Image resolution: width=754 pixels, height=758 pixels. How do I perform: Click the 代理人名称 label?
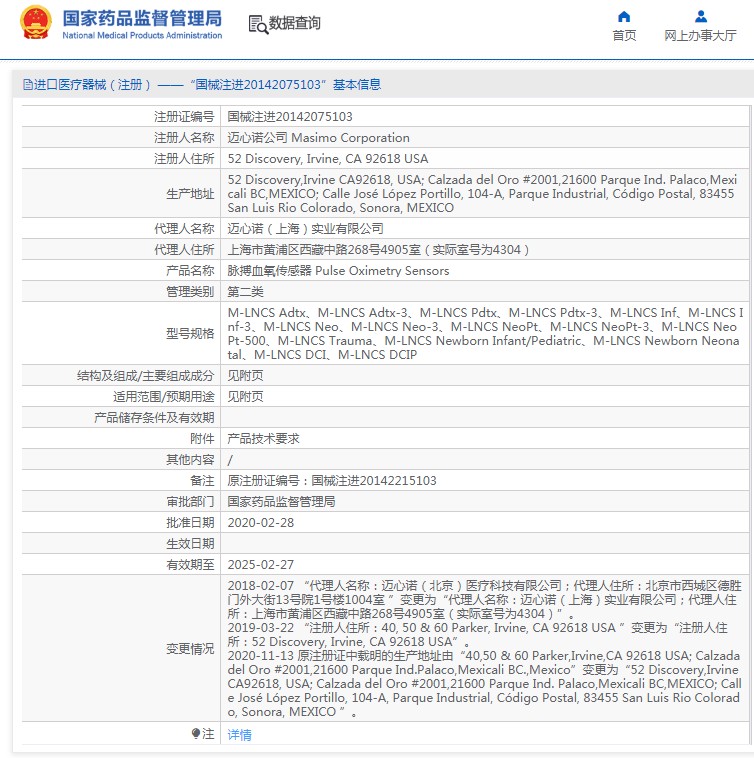click(x=184, y=229)
